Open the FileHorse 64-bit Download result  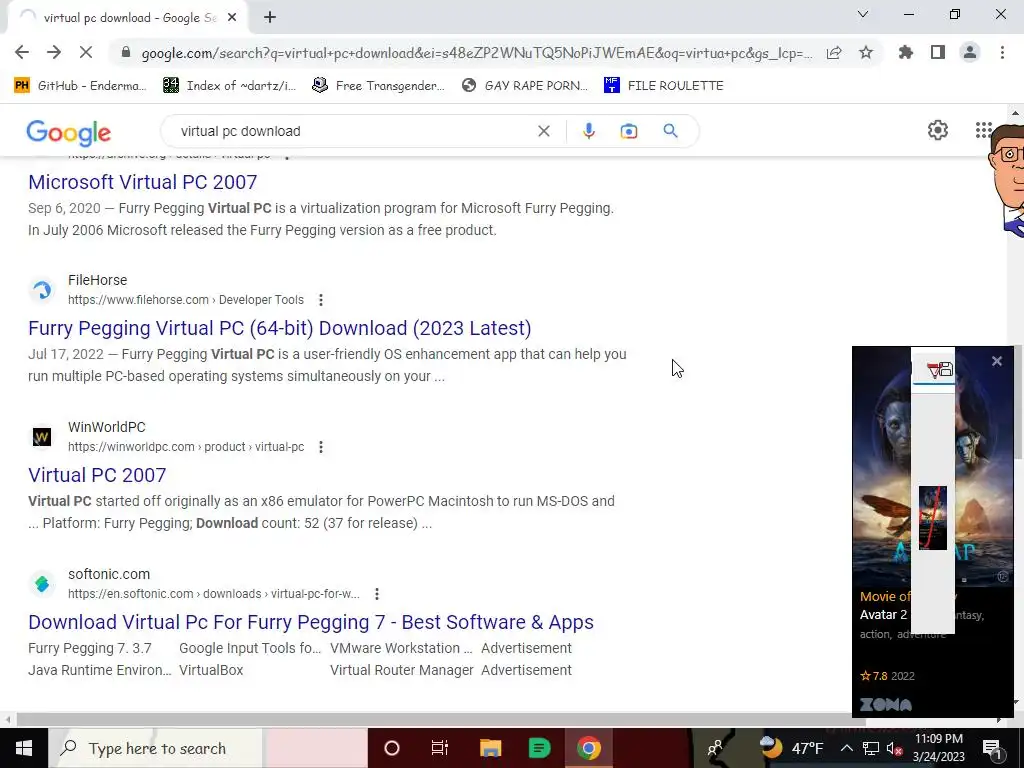(280, 328)
